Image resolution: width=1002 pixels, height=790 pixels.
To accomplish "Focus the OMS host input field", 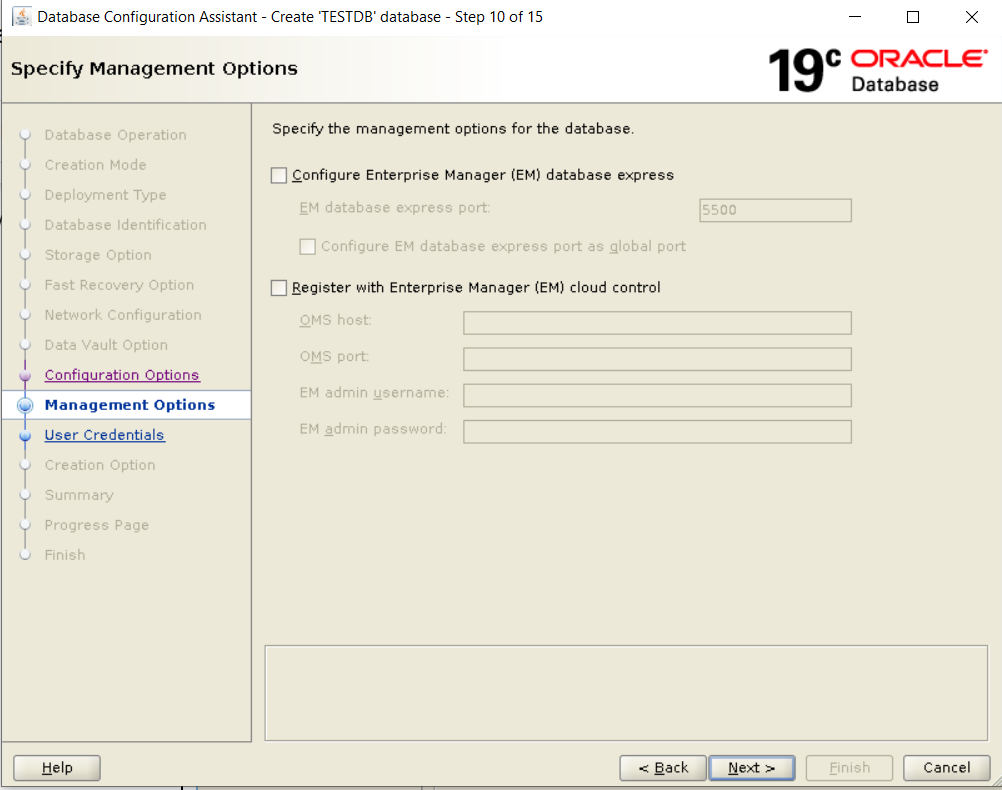I will (x=657, y=323).
